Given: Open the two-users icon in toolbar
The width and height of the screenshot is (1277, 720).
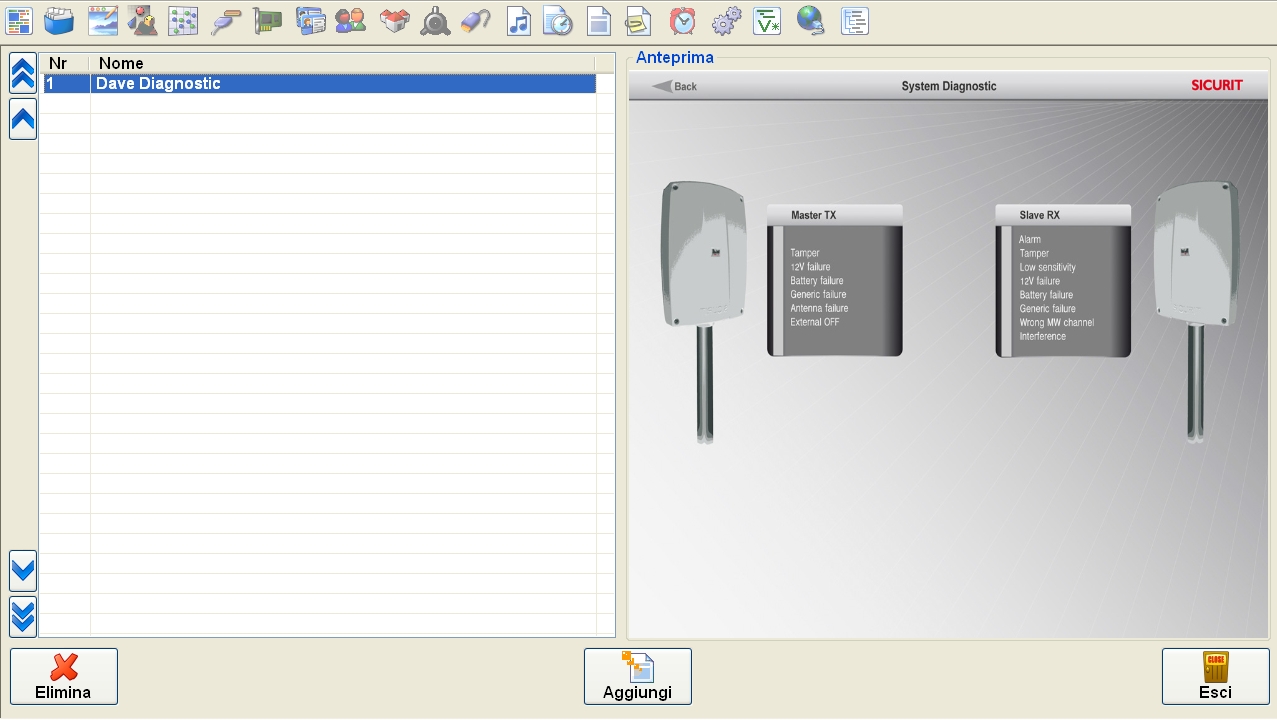Looking at the screenshot, I should pyautogui.click(x=350, y=21).
